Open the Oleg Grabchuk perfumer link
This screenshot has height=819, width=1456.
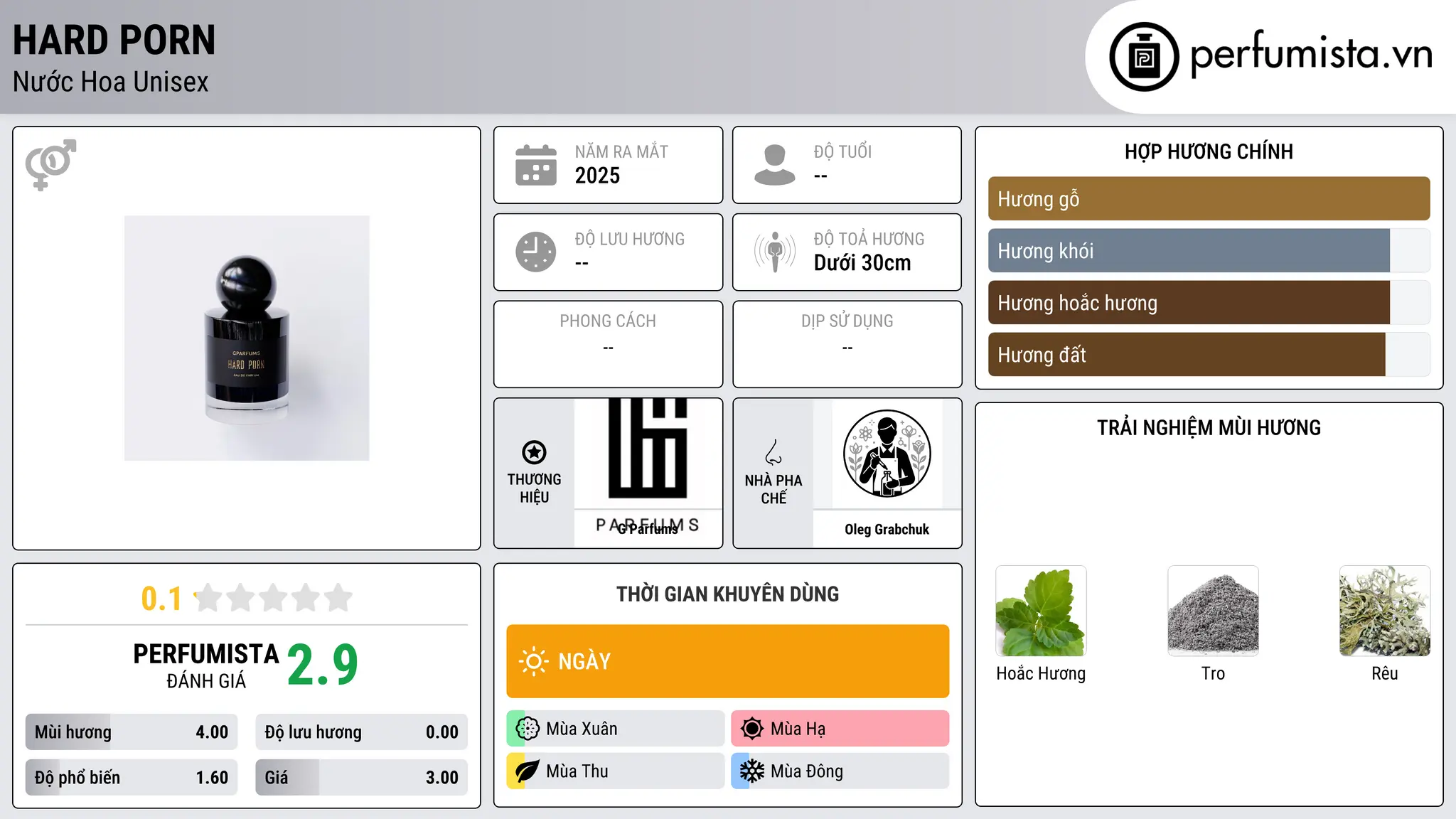[887, 530]
